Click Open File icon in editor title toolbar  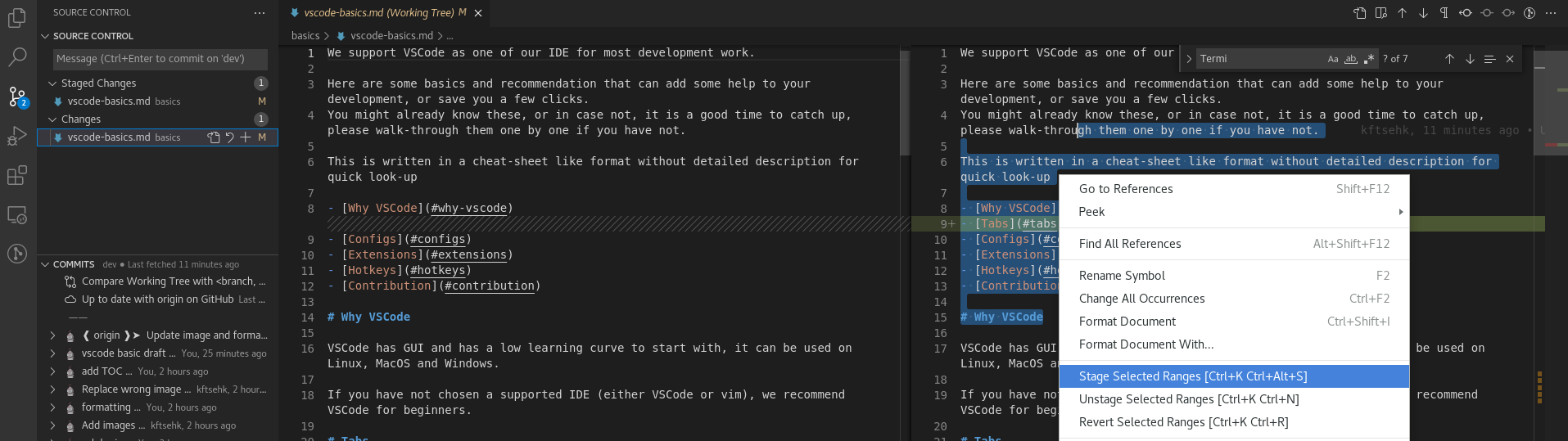click(x=1360, y=13)
